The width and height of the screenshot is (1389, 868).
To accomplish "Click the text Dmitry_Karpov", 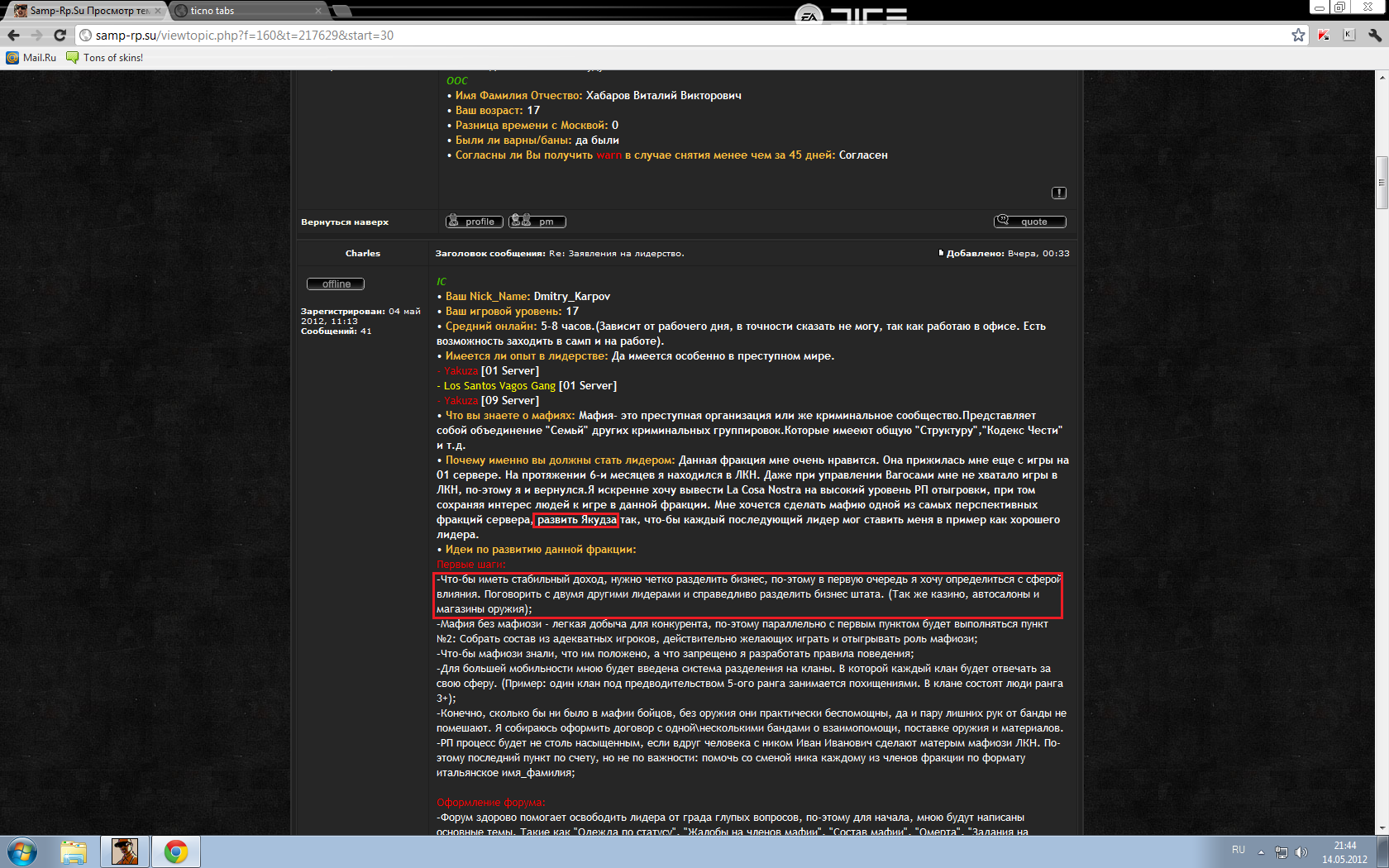I will pos(572,296).
